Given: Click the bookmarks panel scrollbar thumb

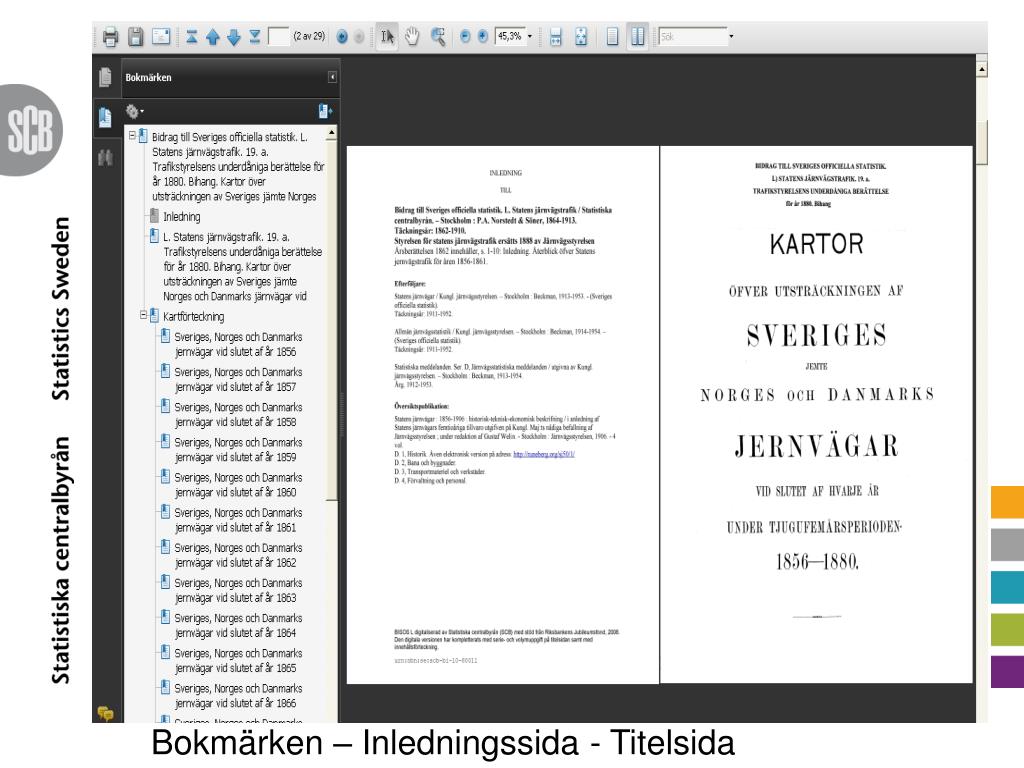Looking at the screenshot, I should coord(332,320).
